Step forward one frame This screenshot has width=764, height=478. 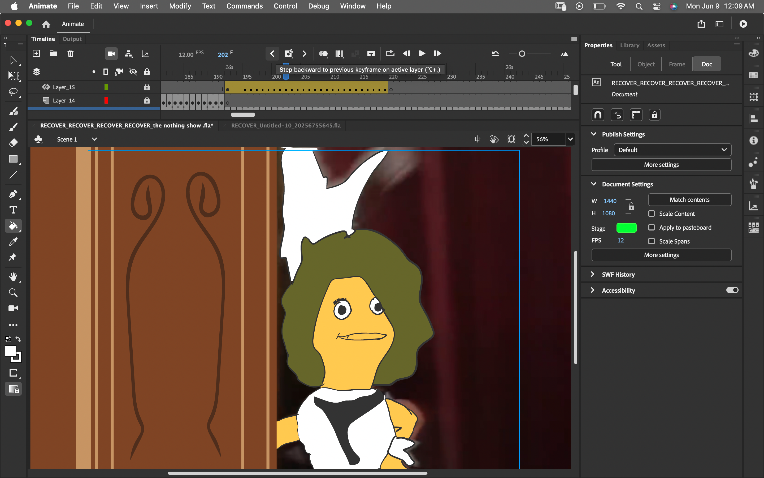click(438, 54)
